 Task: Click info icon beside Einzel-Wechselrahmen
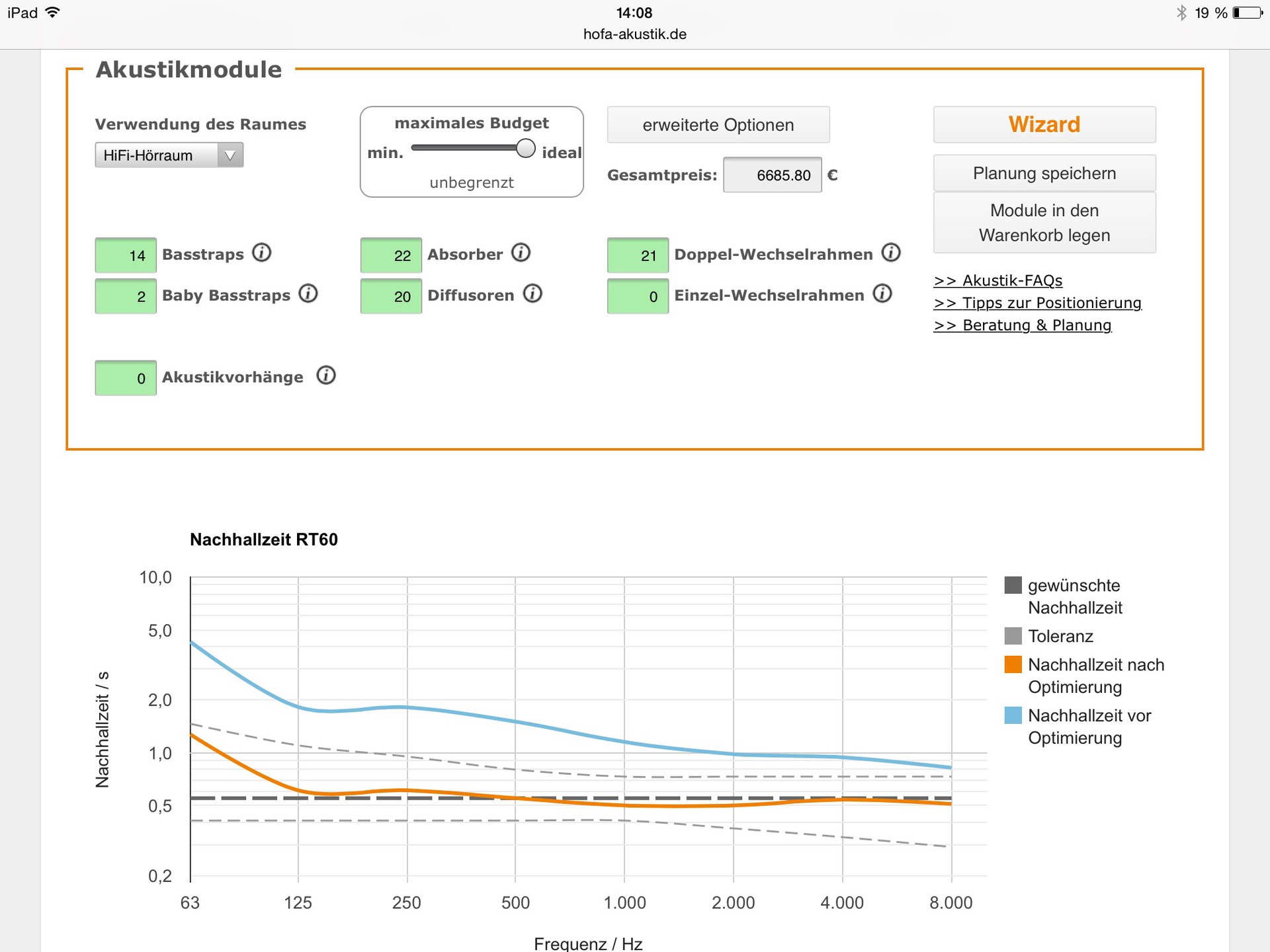(882, 293)
